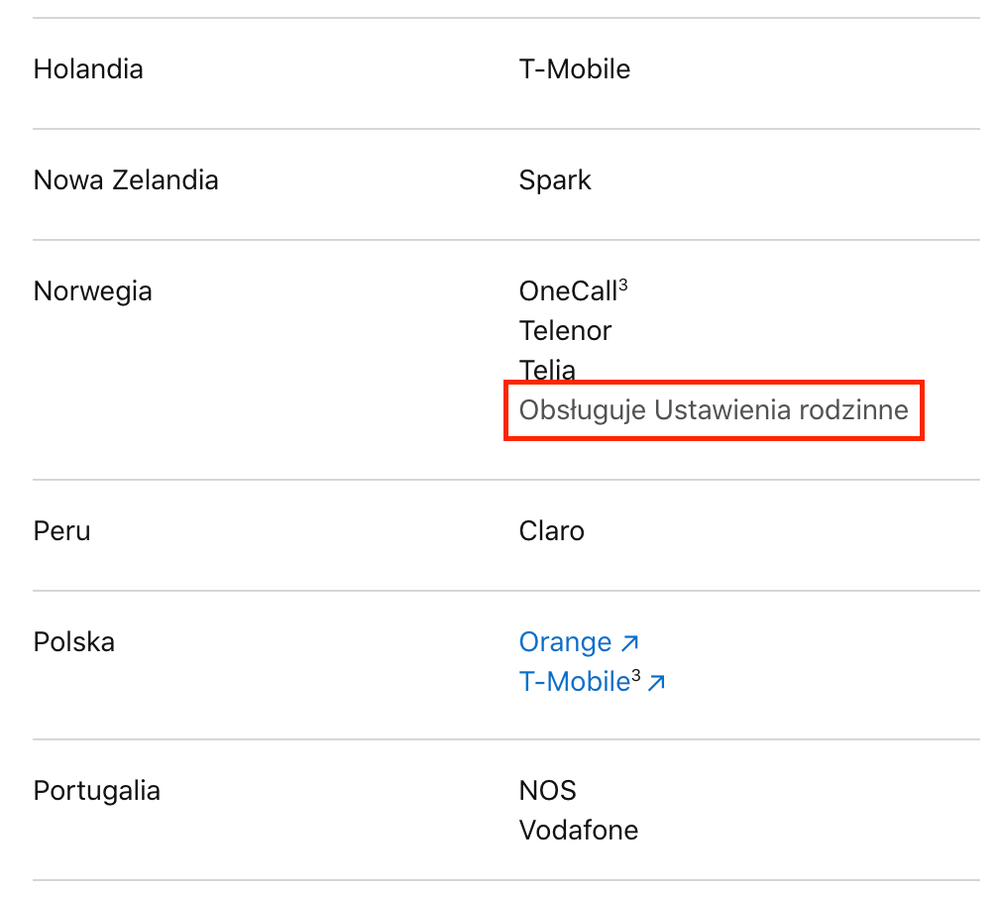Image resolution: width=999 pixels, height=900 pixels.
Task: Click the Telia carrier name
Action: click(x=547, y=369)
